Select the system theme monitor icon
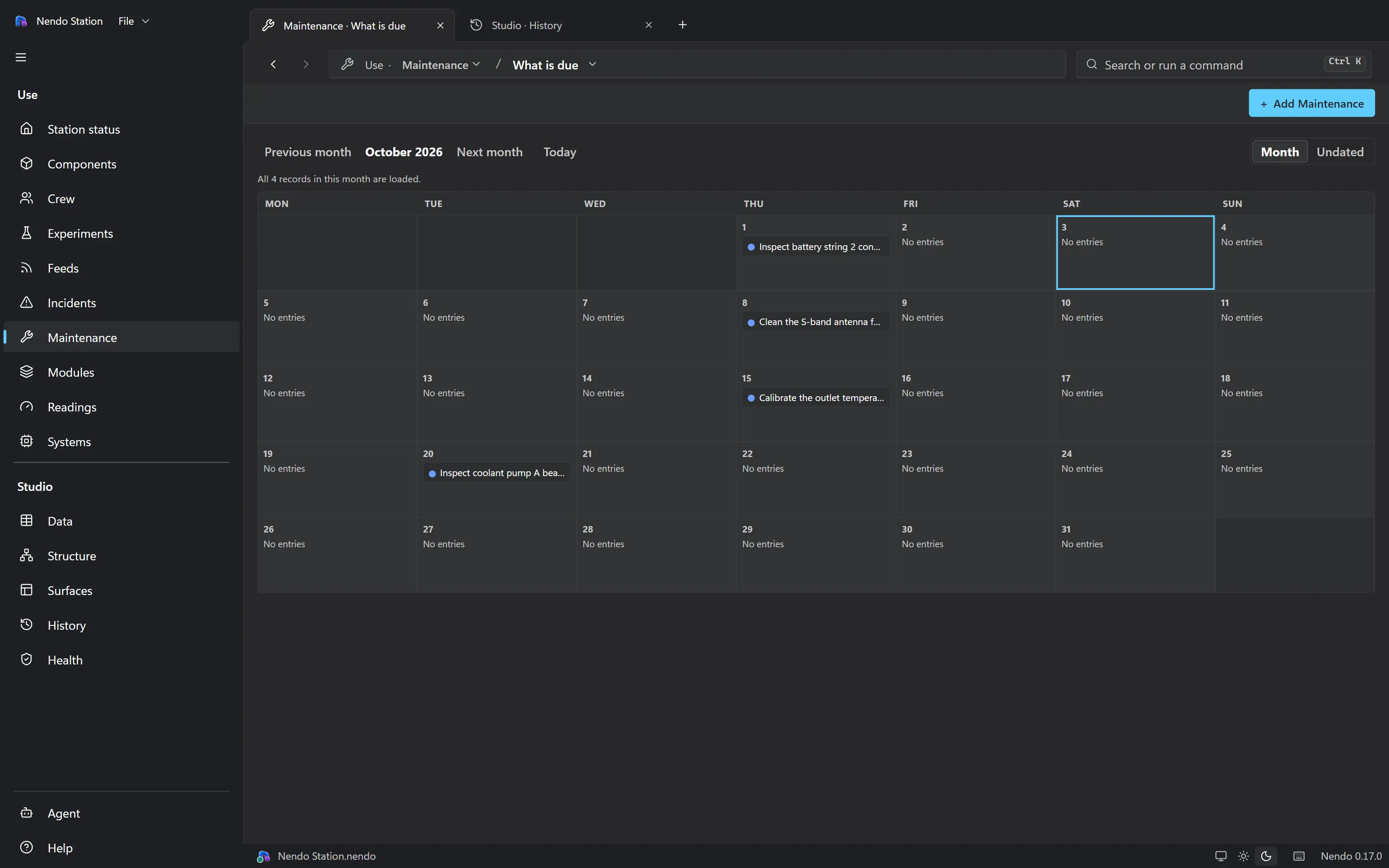The height and width of the screenshot is (868, 1389). click(1221, 856)
